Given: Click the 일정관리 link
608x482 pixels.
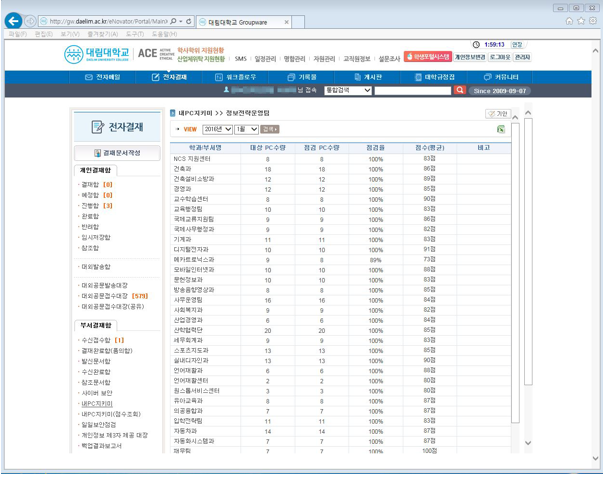Looking at the screenshot, I should click(265, 59).
